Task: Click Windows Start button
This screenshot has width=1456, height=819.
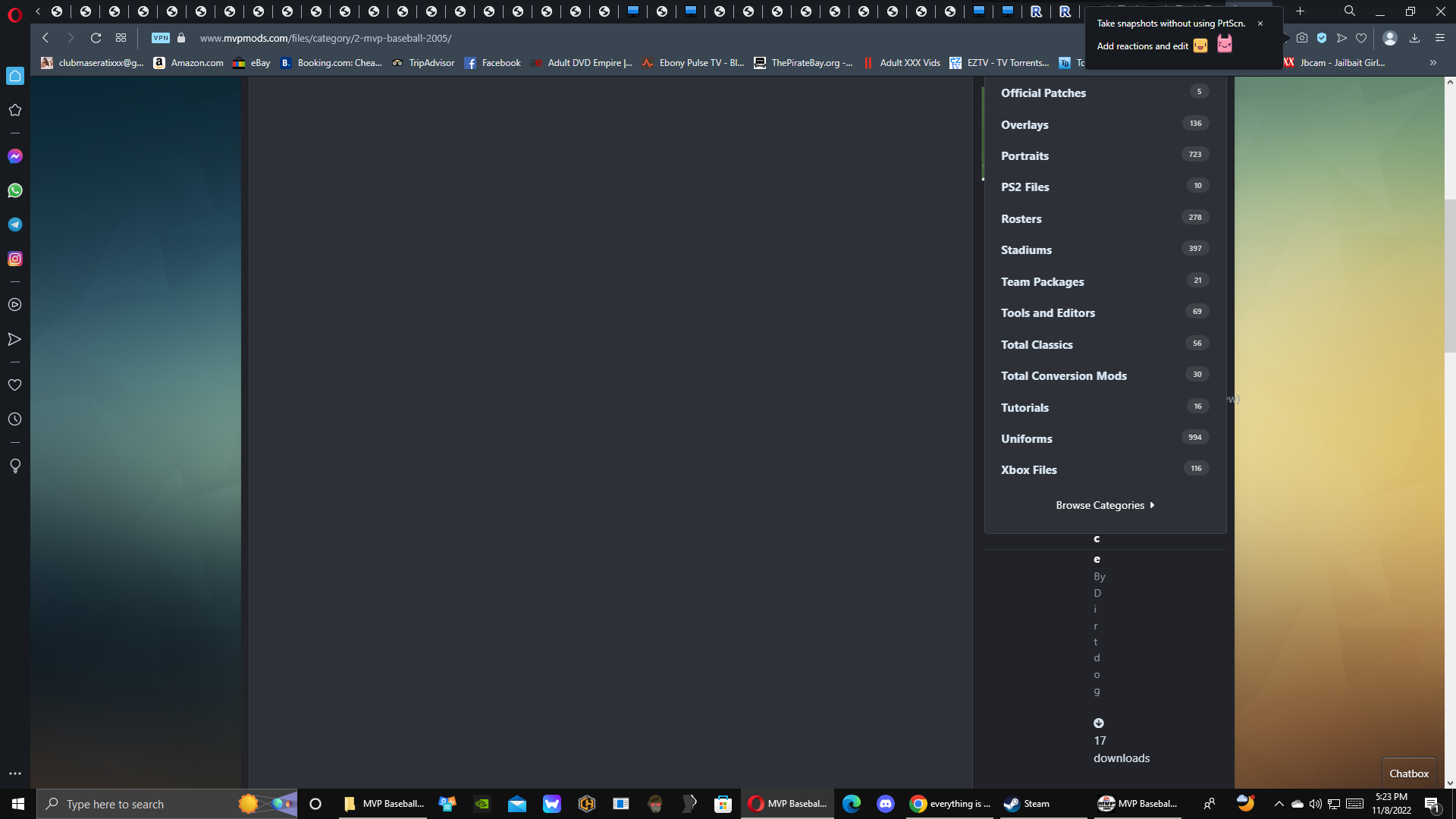Action: [18, 804]
